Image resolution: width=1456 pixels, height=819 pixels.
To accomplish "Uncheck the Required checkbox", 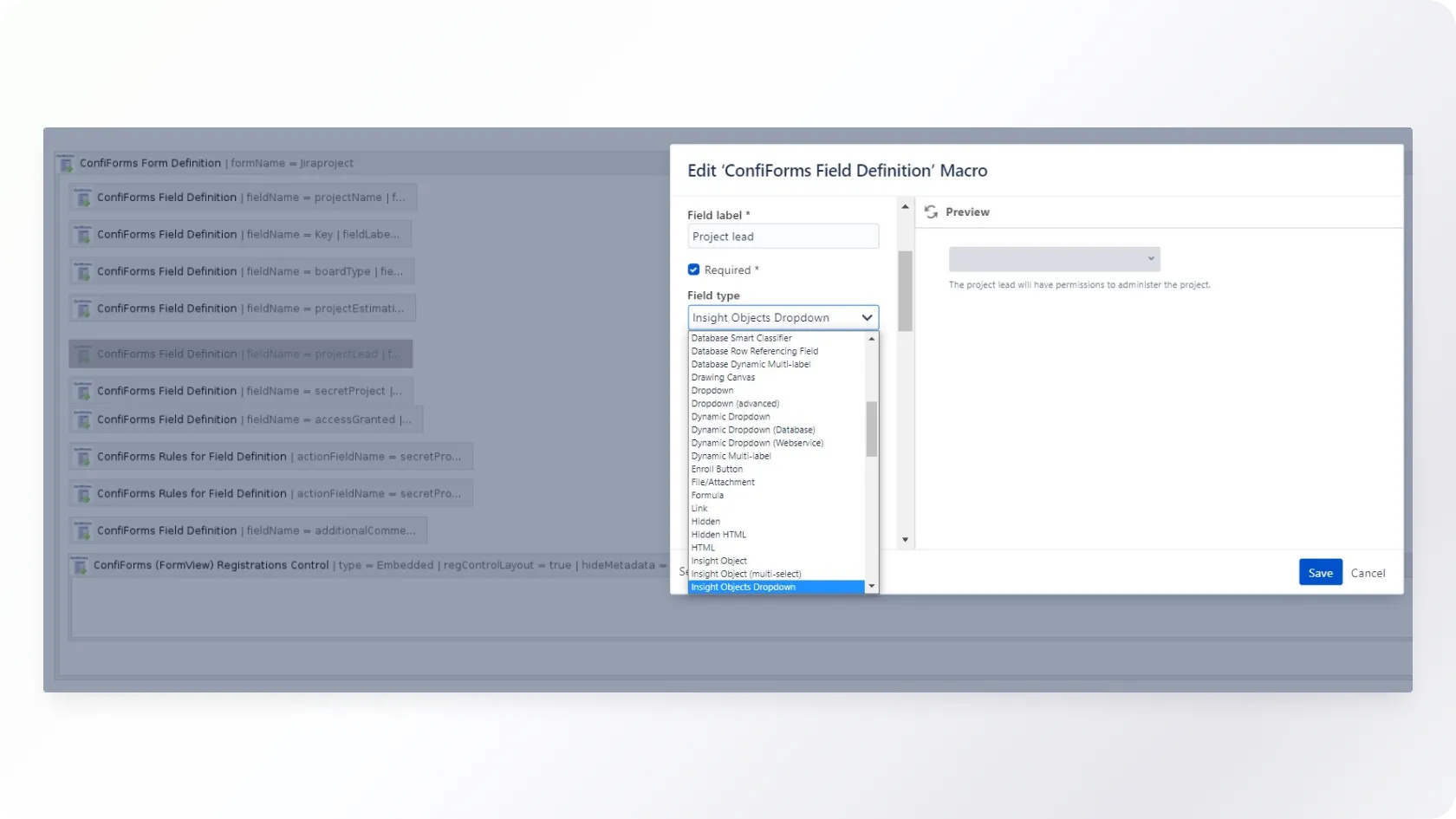I will coord(693,270).
